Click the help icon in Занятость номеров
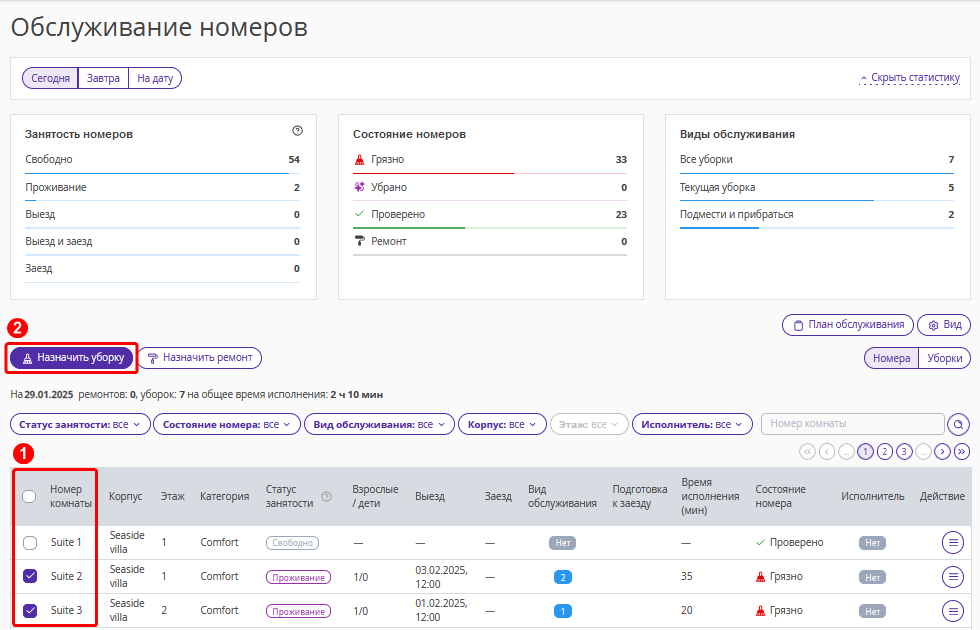980x630 pixels. 298,131
